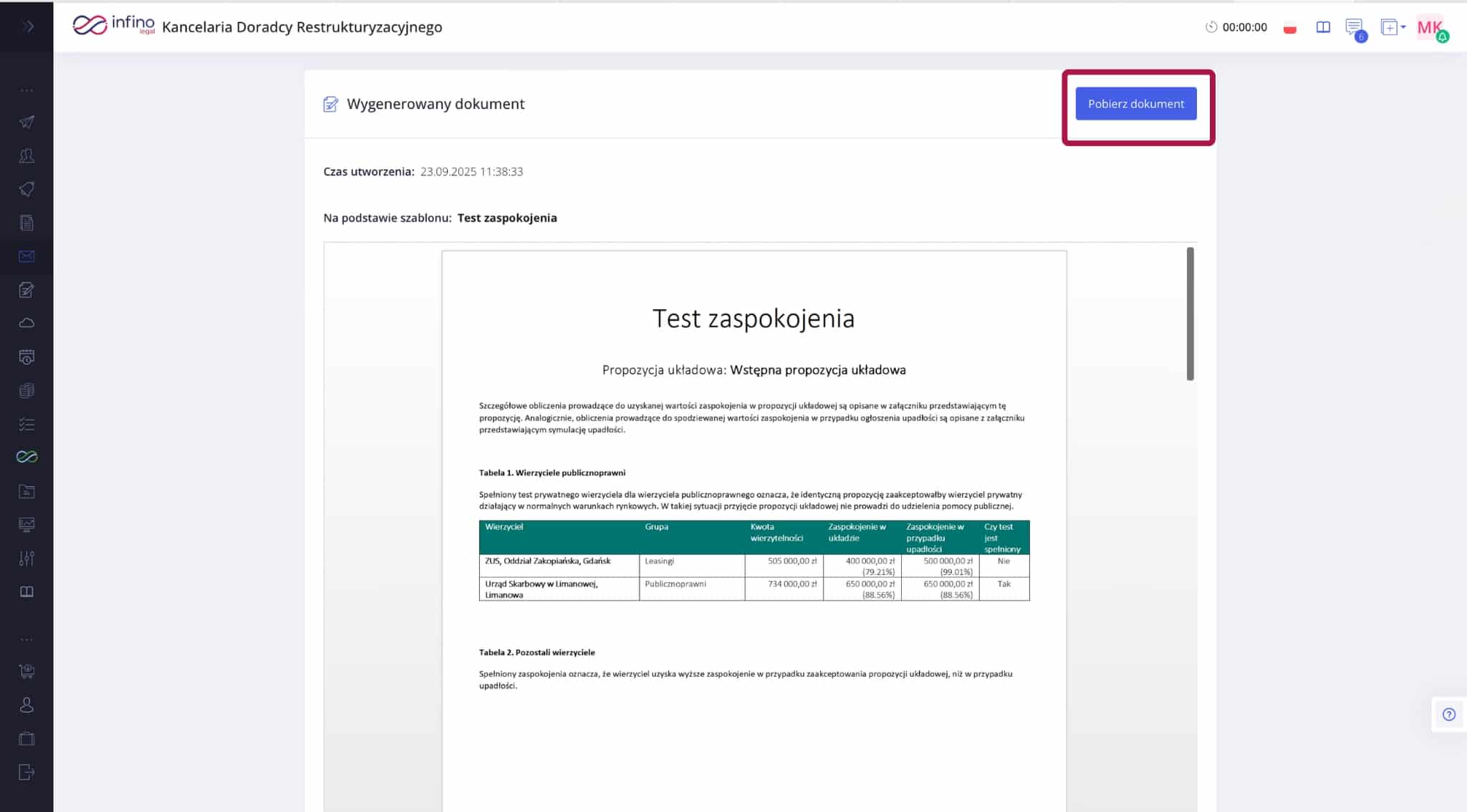Open the people contacts icon in sidebar
This screenshot has height=812, width=1467.
[x=27, y=155]
